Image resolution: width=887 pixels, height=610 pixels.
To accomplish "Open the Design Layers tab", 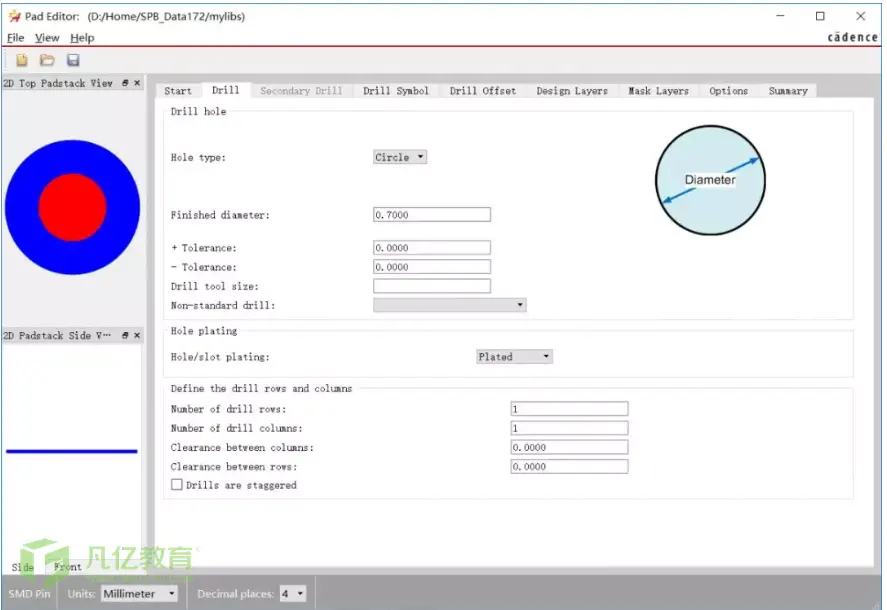I will (572, 91).
